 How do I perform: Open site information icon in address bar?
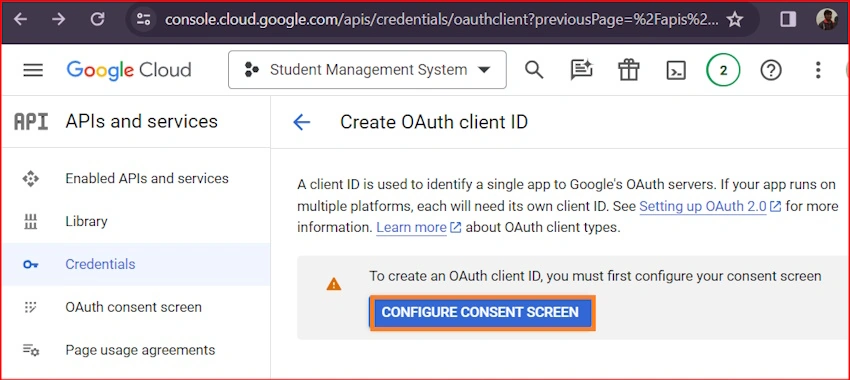(143, 20)
